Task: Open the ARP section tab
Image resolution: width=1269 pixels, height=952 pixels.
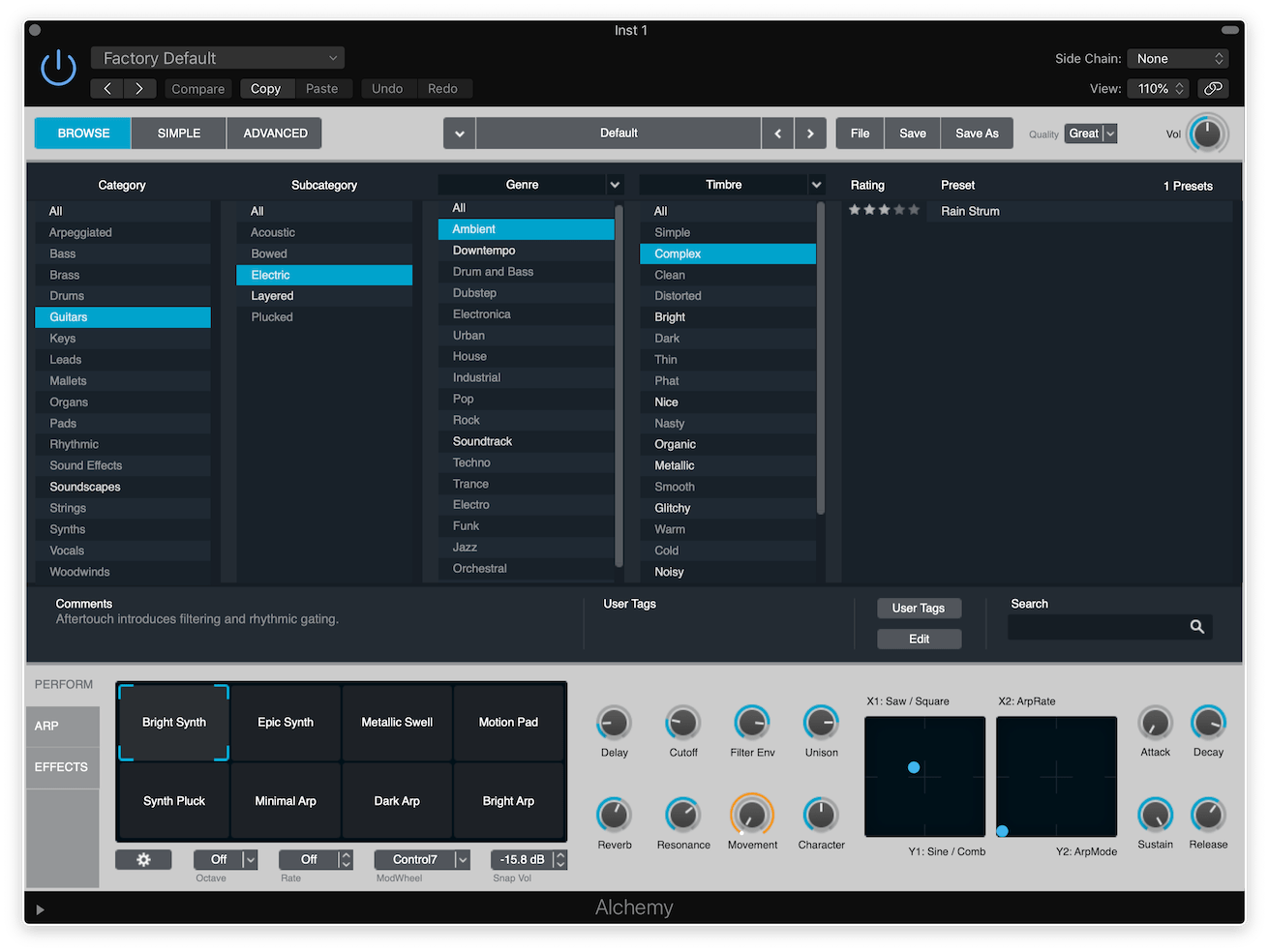Action: pos(62,726)
